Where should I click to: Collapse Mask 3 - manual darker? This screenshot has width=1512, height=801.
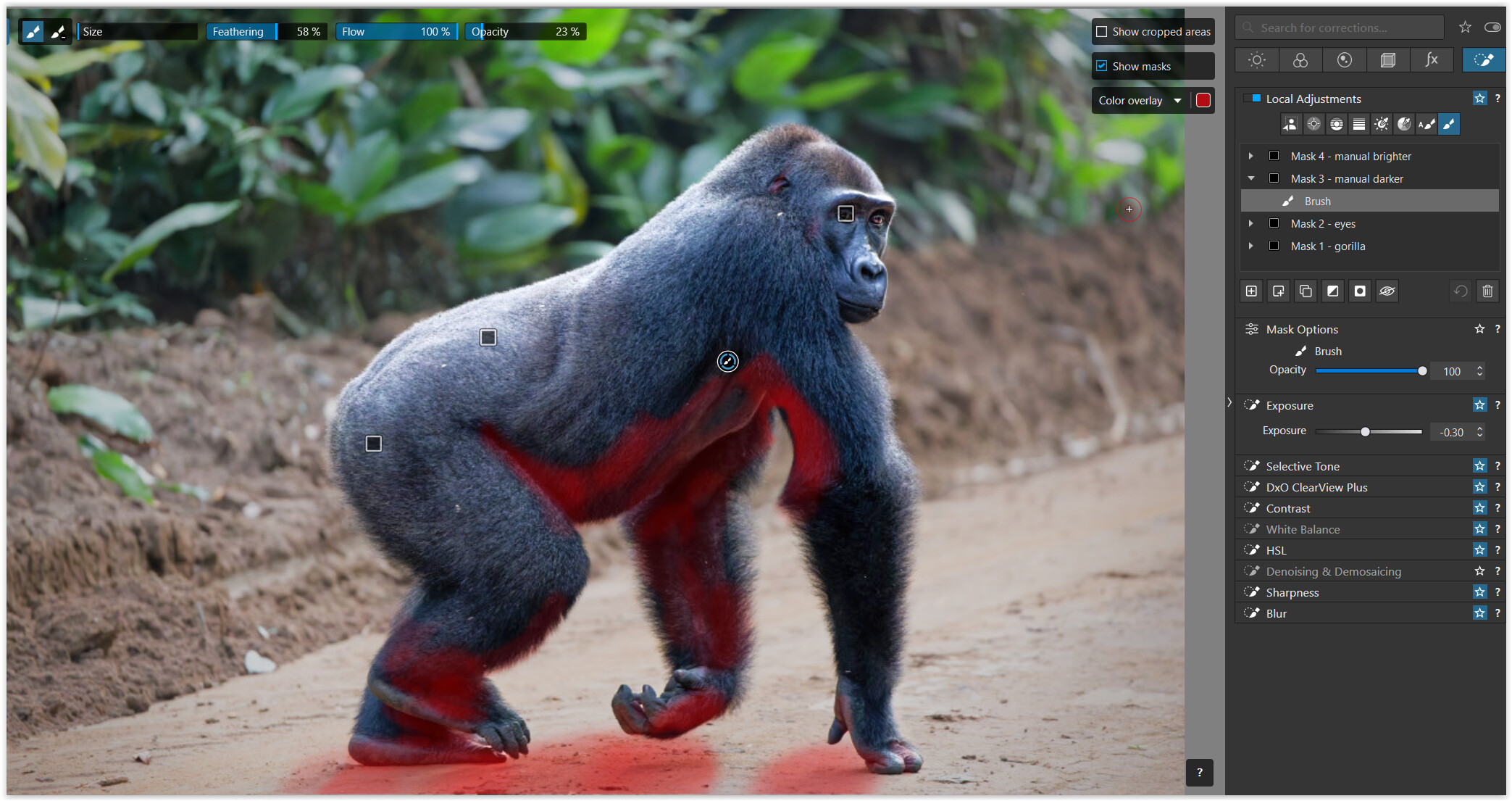(x=1251, y=179)
